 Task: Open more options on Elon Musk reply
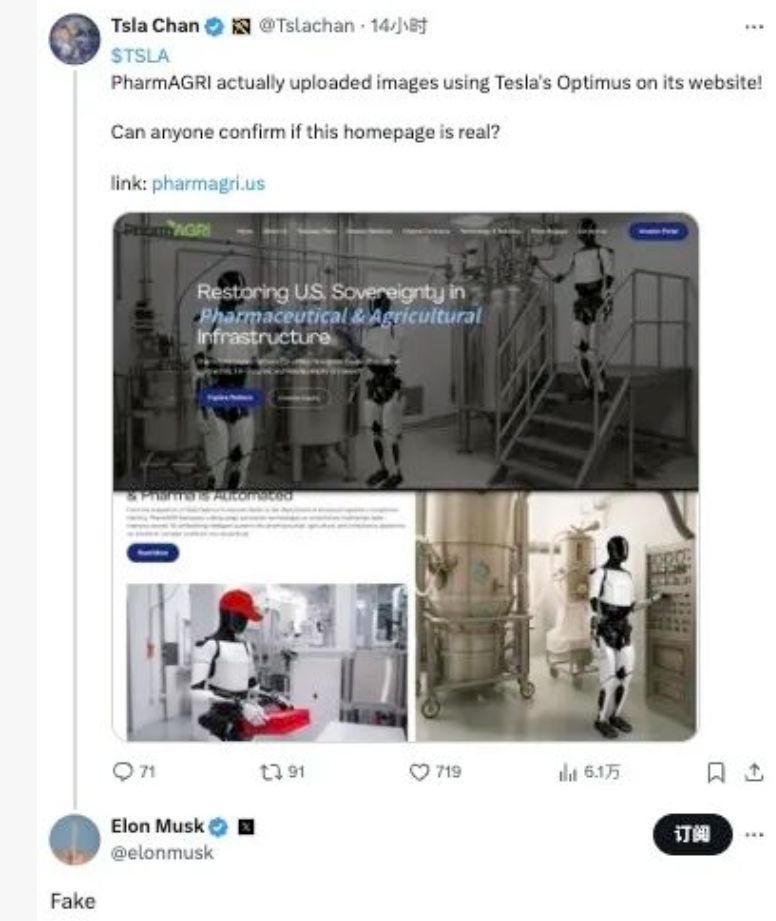coord(754,834)
